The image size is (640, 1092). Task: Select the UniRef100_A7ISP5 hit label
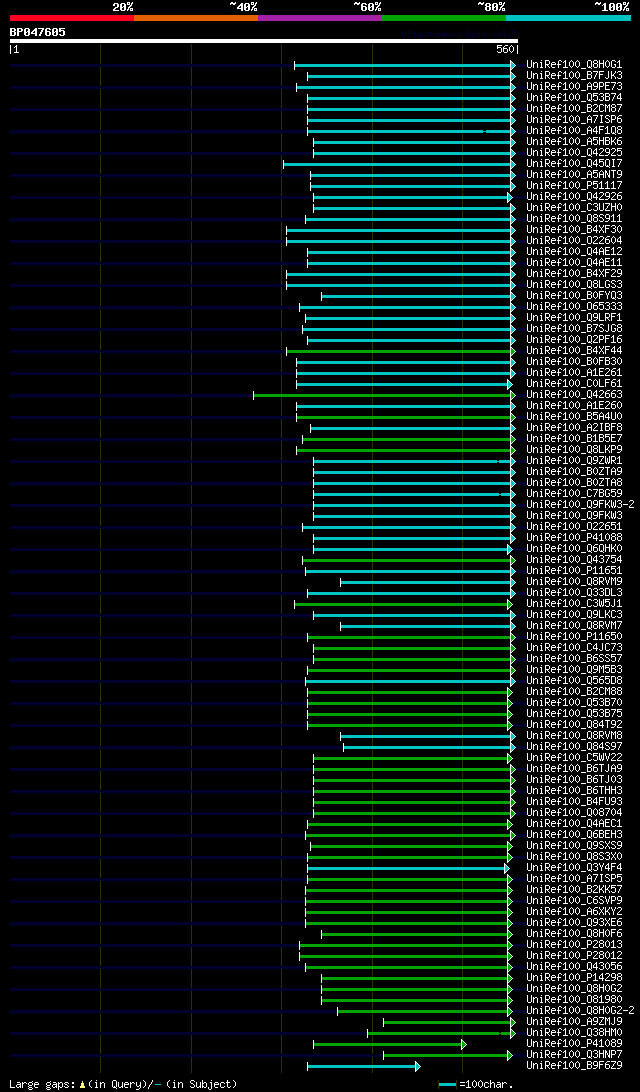(575, 879)
